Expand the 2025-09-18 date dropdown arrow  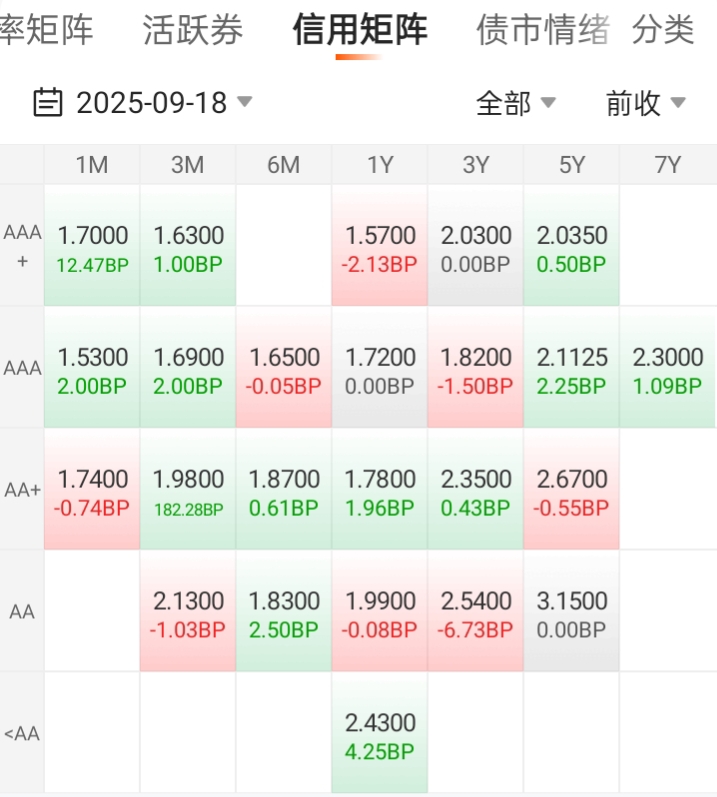click(245, 102)
